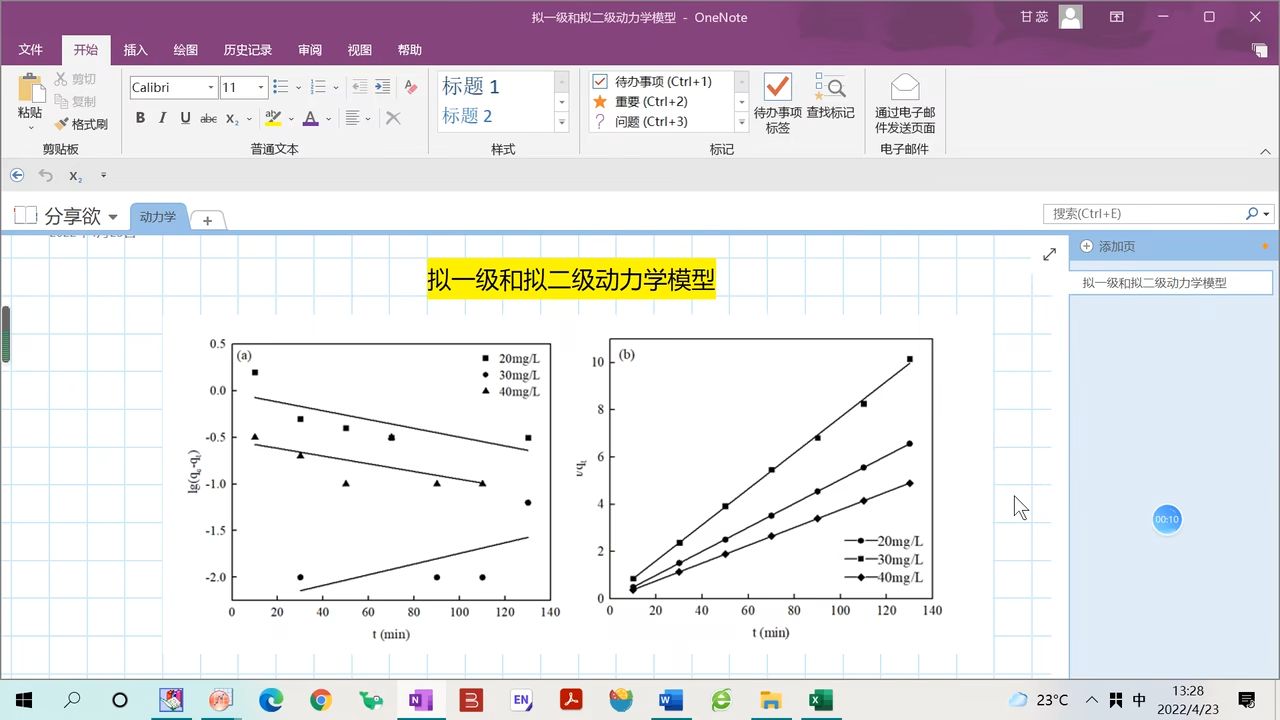Expand the styles gallery
The height and width of the screenshot is (720, 1280).
(x=561, y=122)
